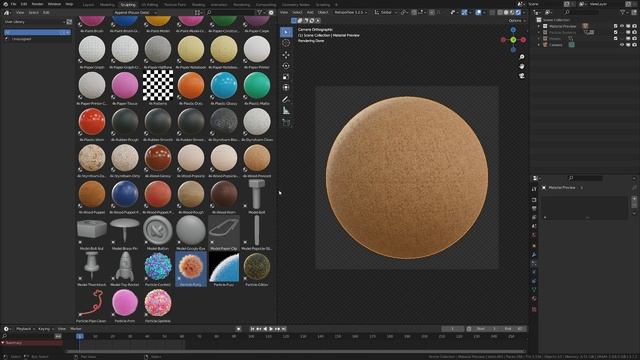Viewport: 640px width, 360px height.
Task: Jump to the timeline end frame button
Action: [284, 329]
